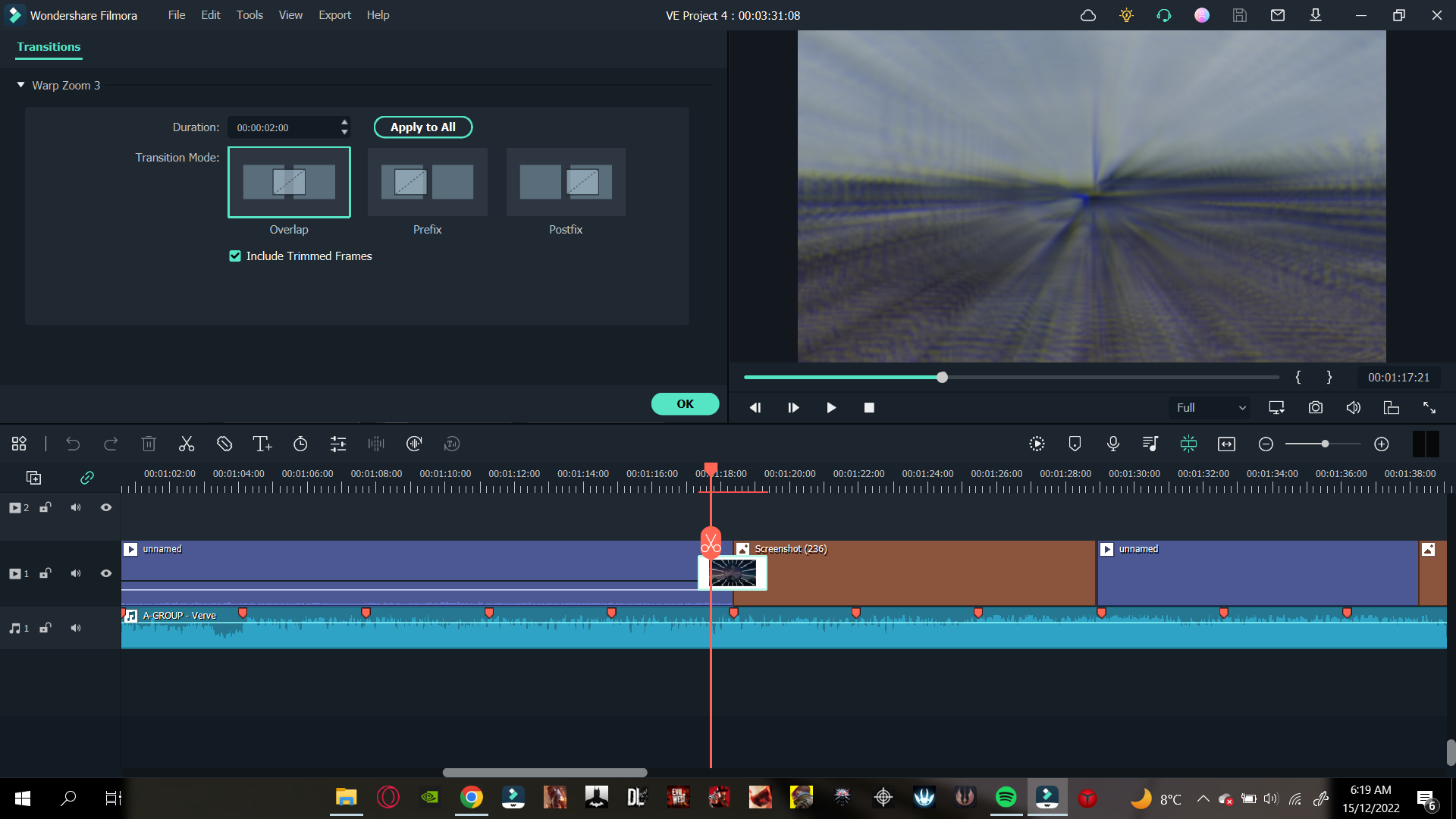Image resolution: width=1456 pixels, height=819 pixels.
Task: Toggle mute icon on audio track
Action: [x=76, y=628]
